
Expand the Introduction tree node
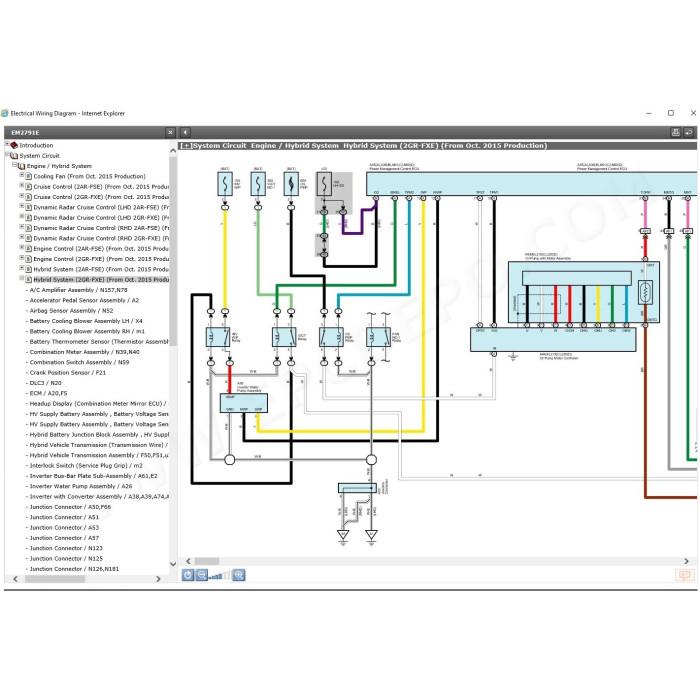pos(7,144)
